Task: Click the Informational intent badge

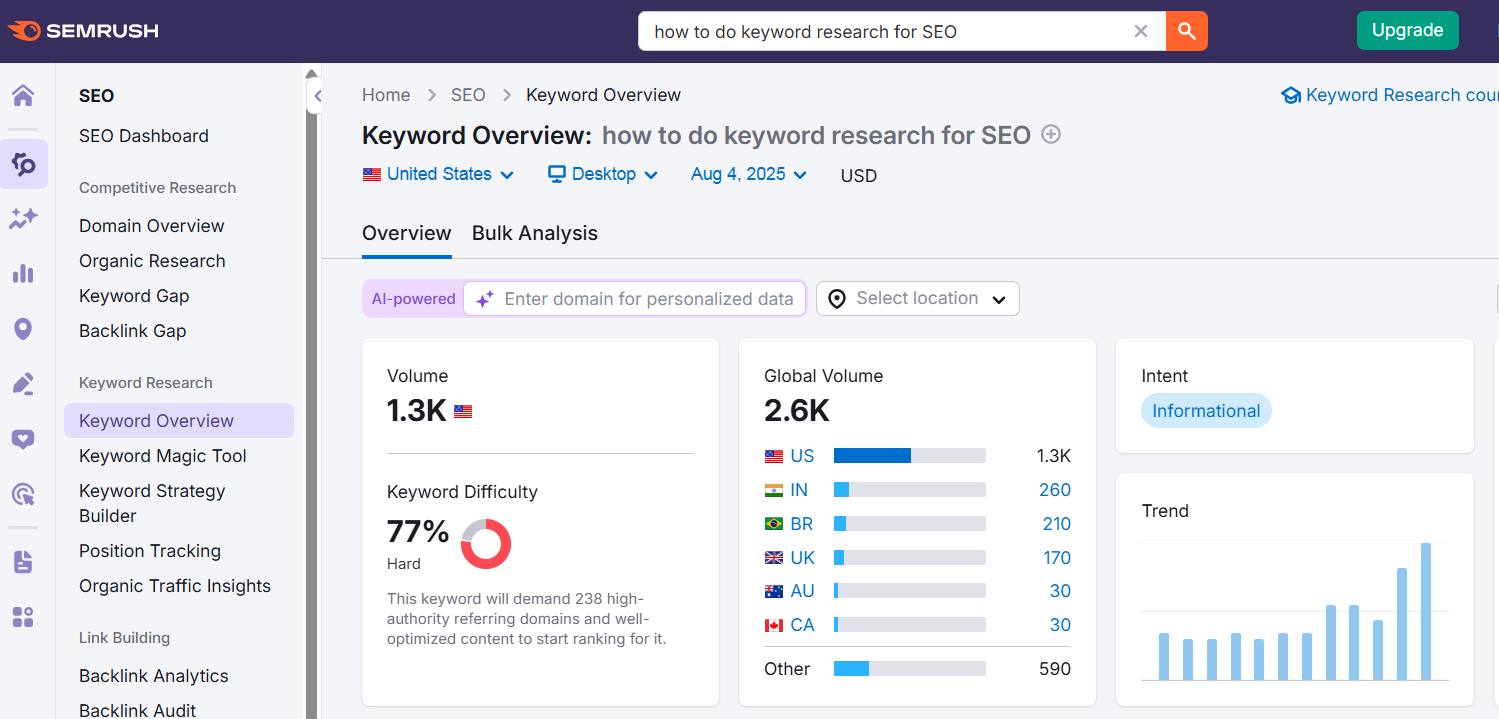Action: pos(1206,411)
